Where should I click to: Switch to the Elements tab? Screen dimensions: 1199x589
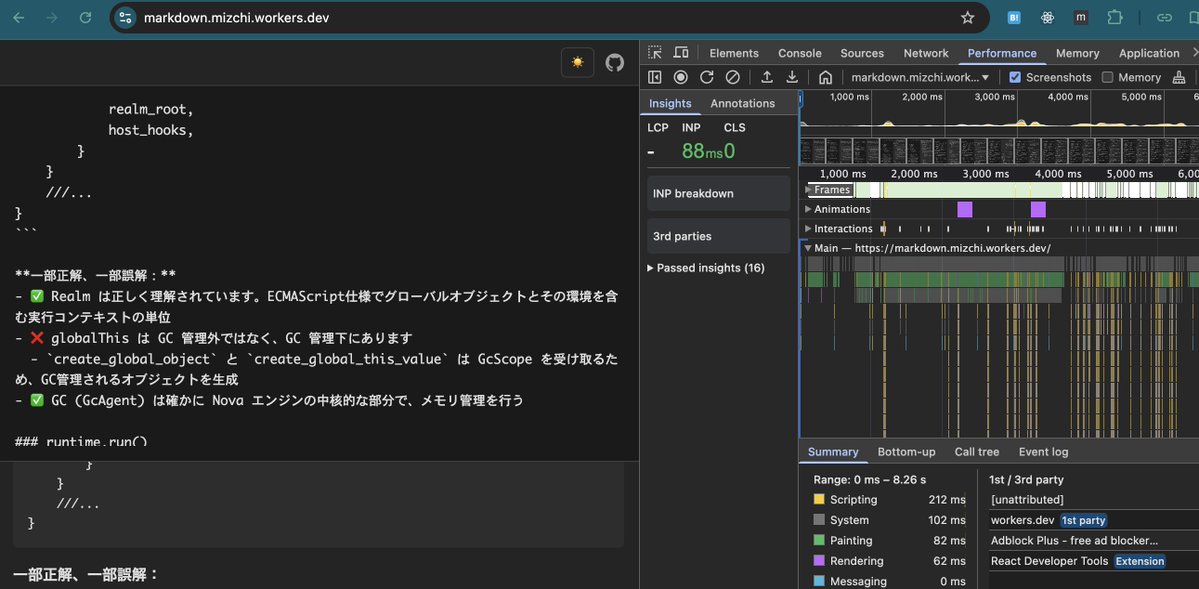[x=734, y=53]
